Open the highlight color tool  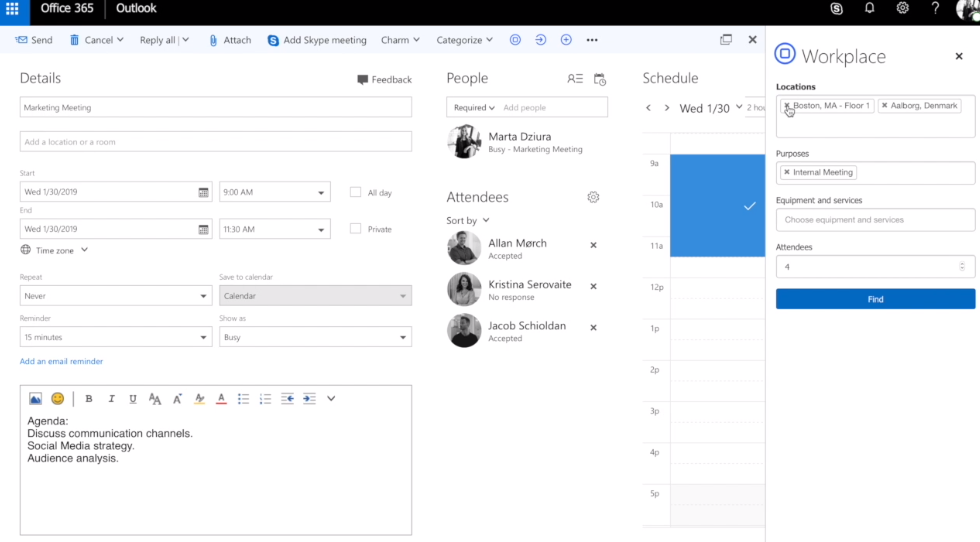pos(199,399)
